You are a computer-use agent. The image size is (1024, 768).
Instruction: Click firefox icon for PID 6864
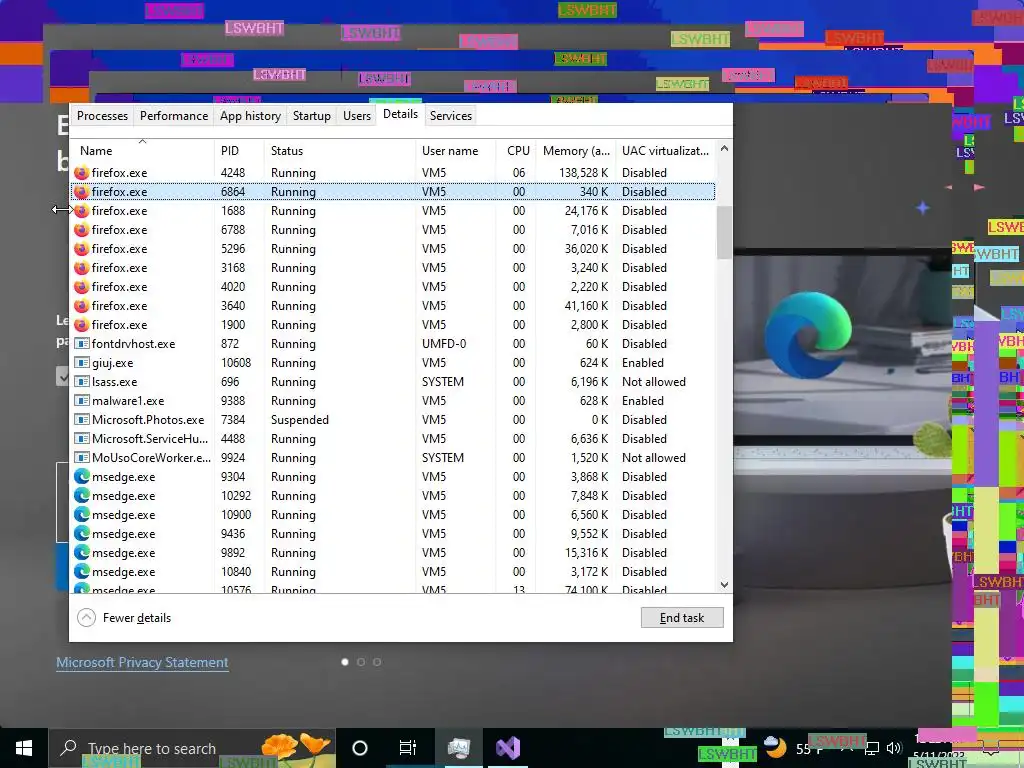tap(82, 192)
